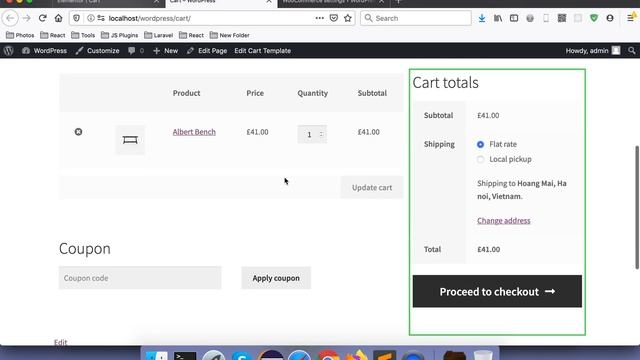Open the Tools bookmarks folder
The image size is (640, 360).
click(x=83, y=35)
